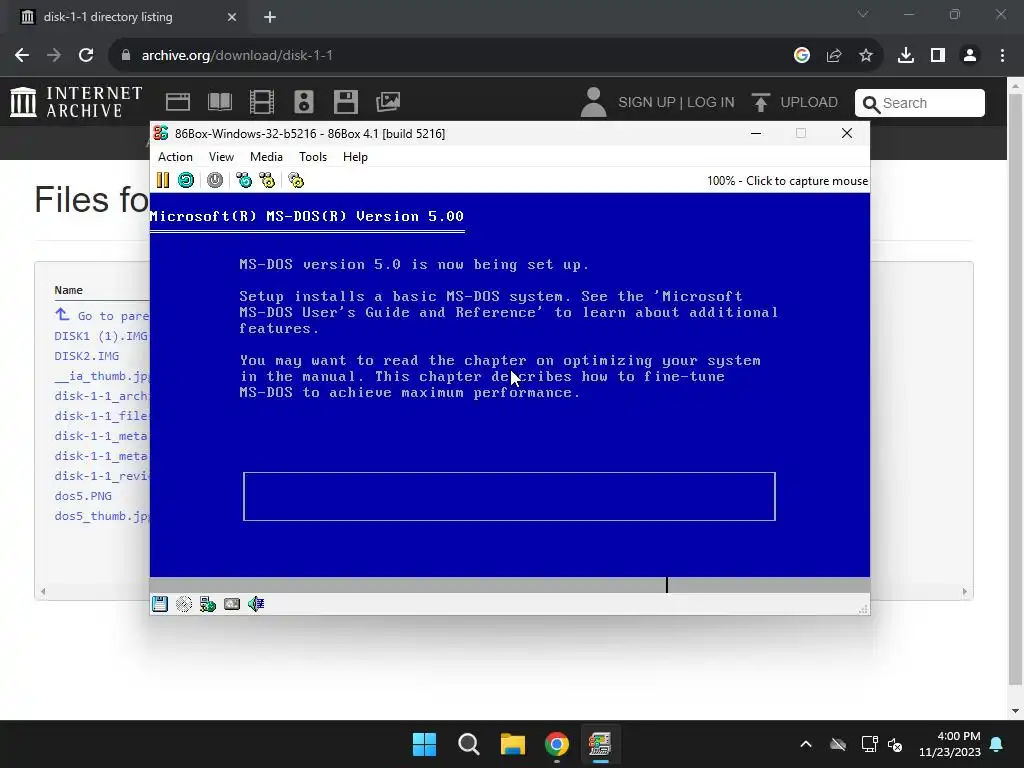Open the Archive images icon
The image size is (1024, 768).
tap(388, 102)
